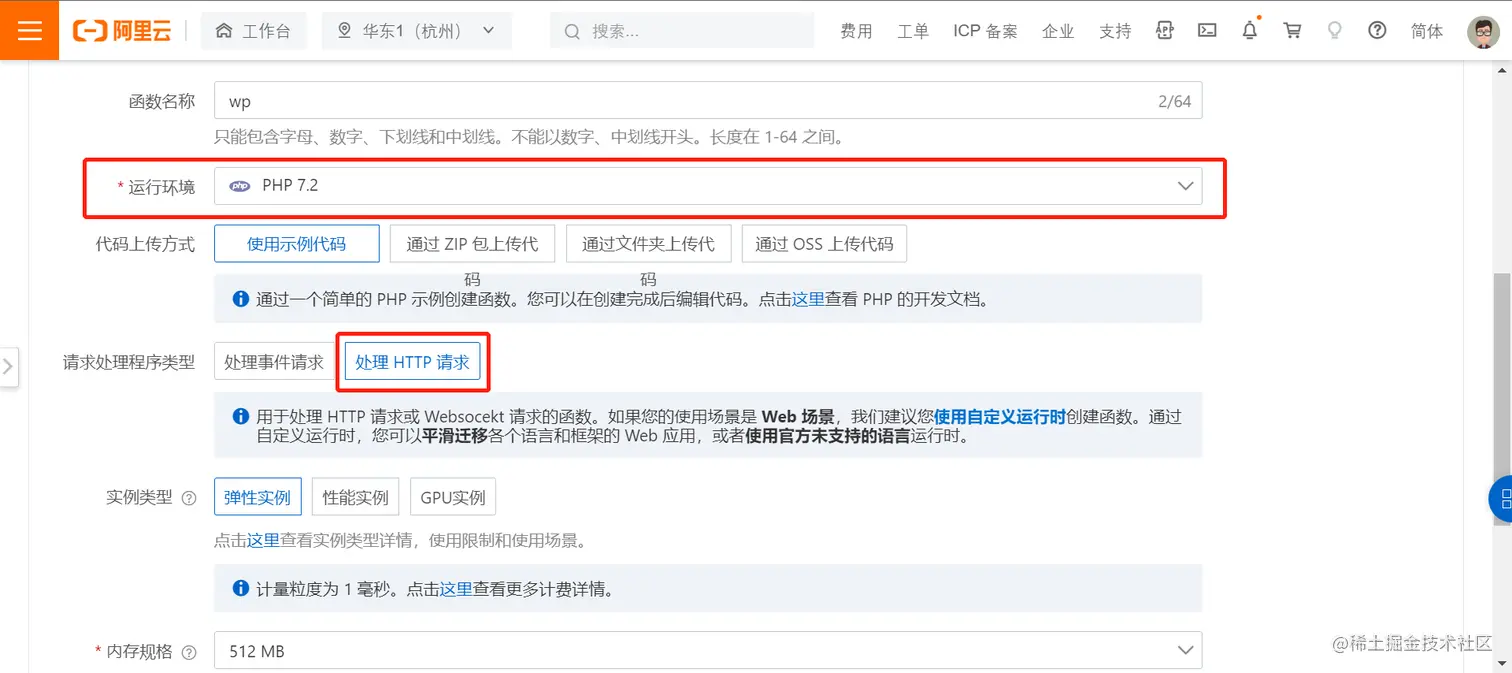Open the 企业 menu
Image resolution: width=1512 pixels, height=673 pixels.
pos(1058,31)
